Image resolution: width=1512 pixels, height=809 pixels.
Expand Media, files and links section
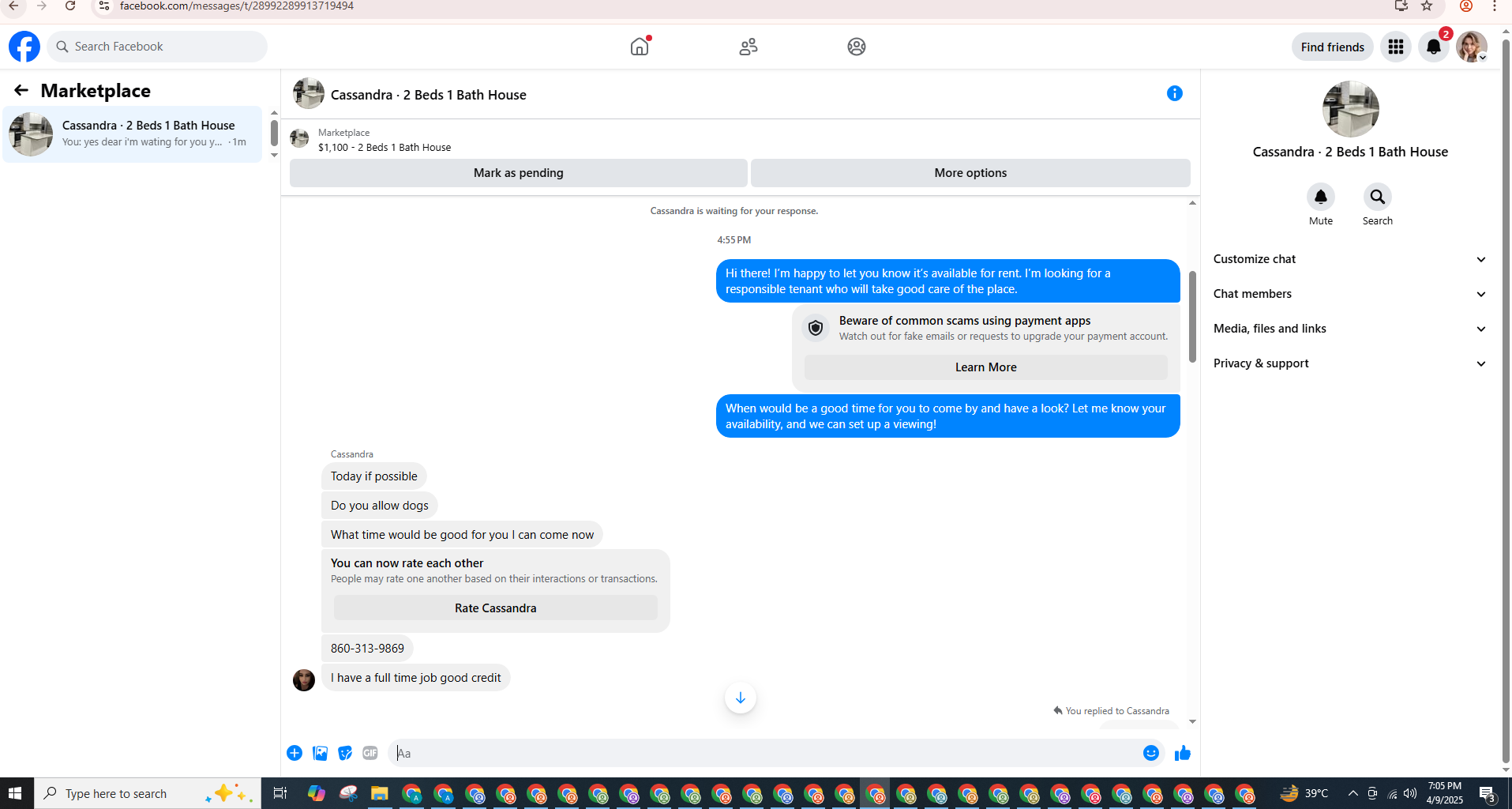(x=1350, y=329)
